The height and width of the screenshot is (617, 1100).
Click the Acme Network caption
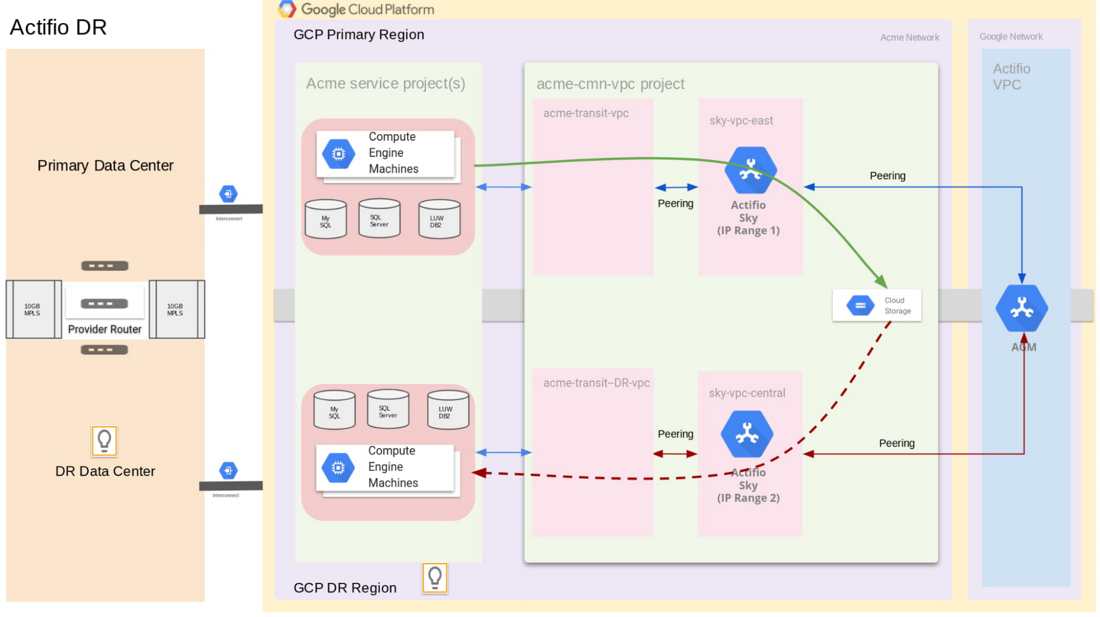(909, 37)
